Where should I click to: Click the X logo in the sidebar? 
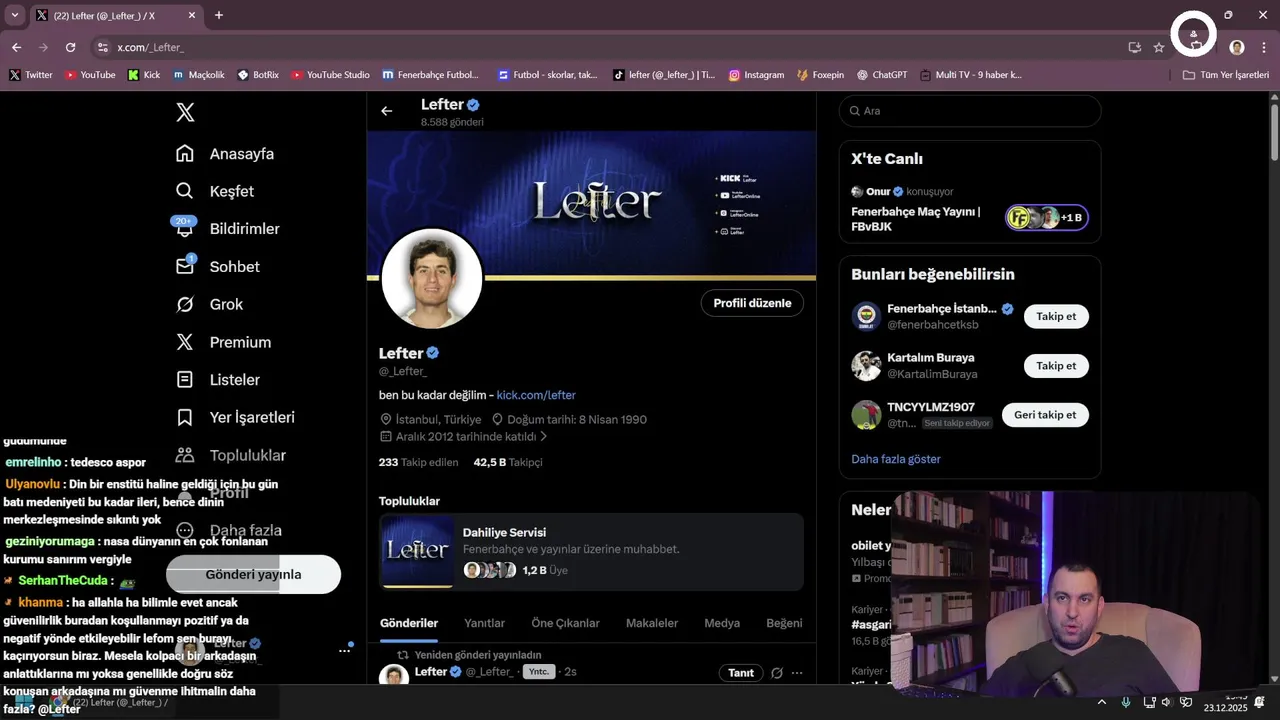pos(185,112)
